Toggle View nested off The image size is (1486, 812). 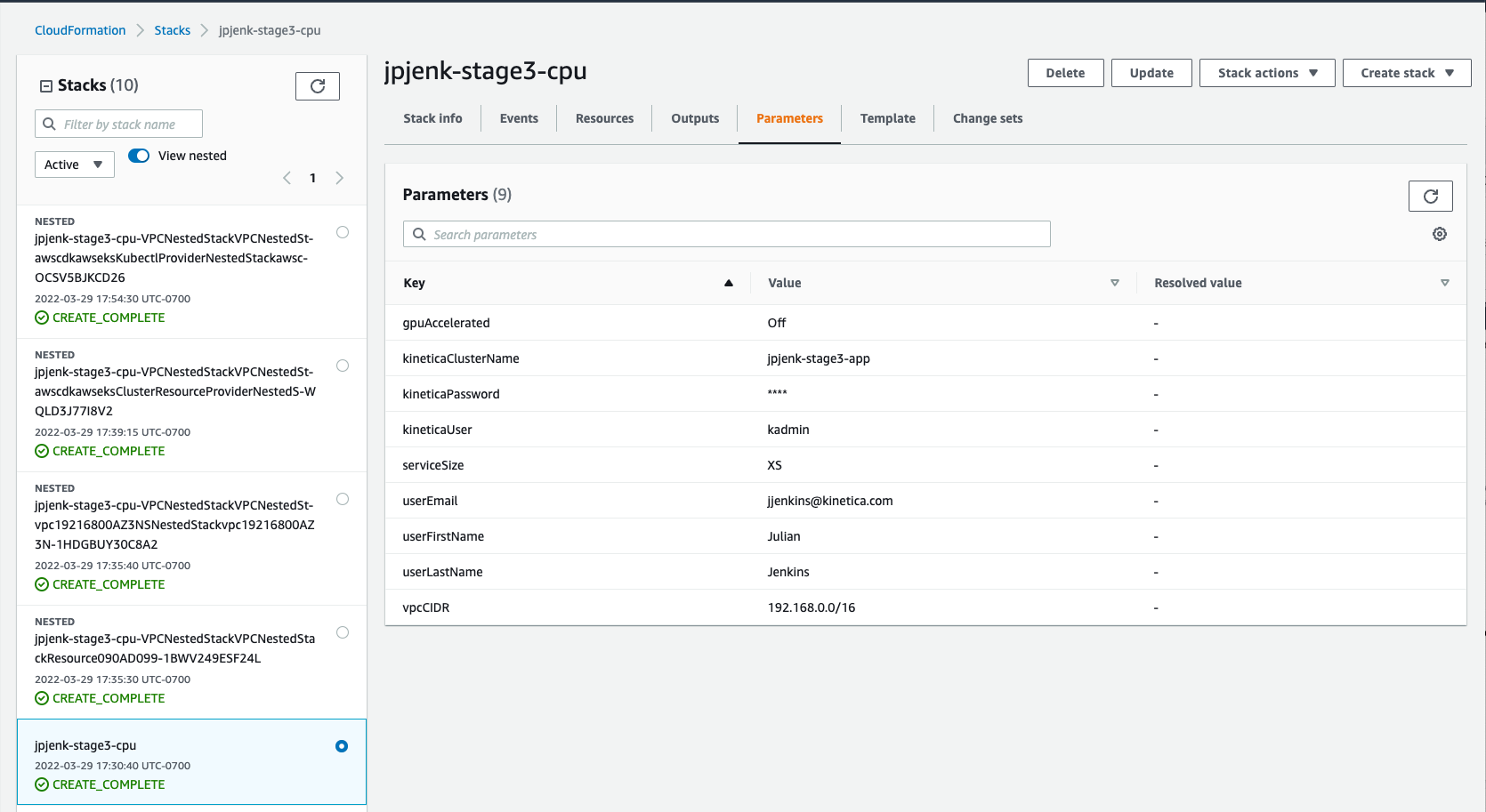(139, 155)
